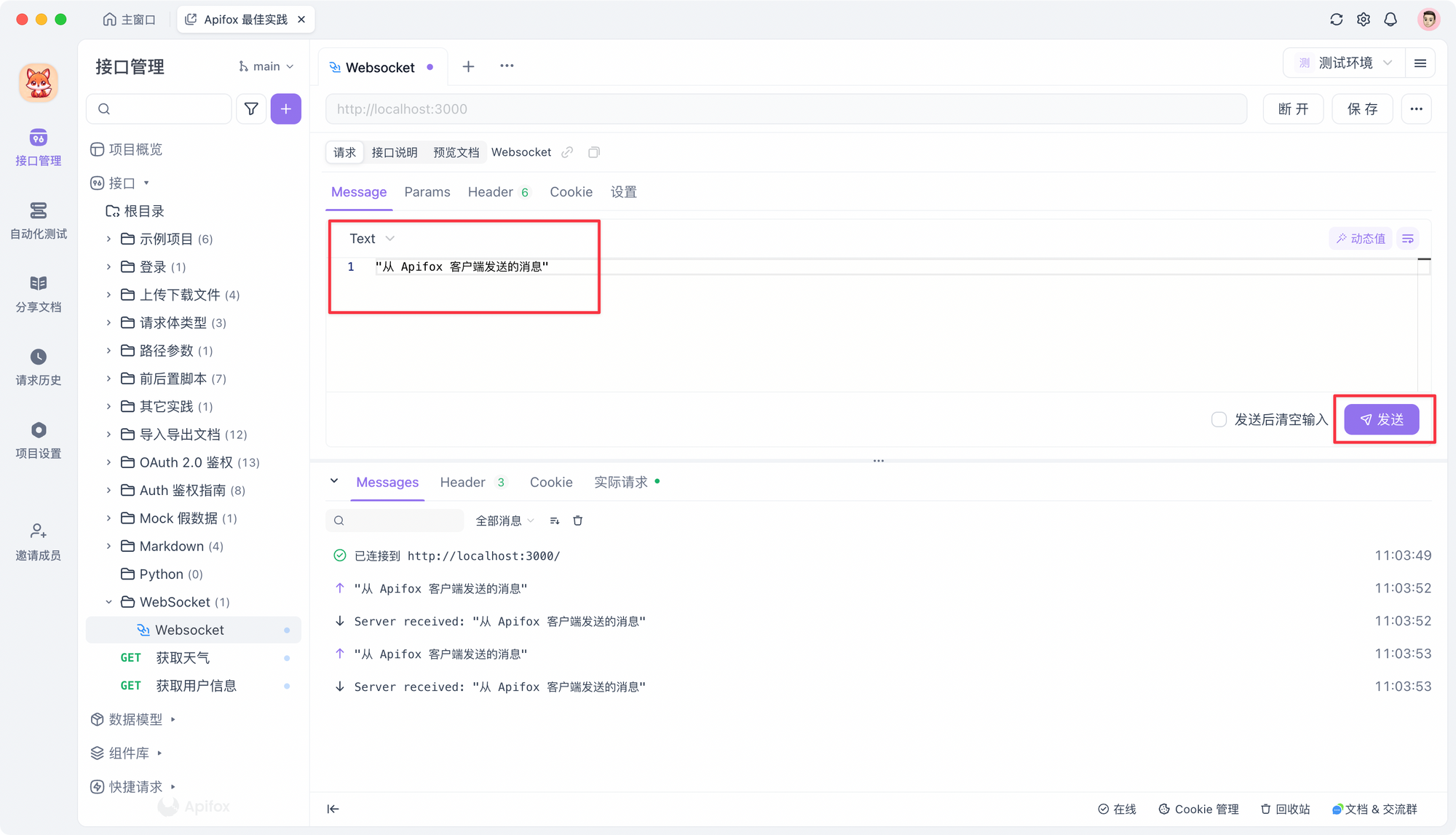Expand the 示例项目 folder

tap(109, 239)
